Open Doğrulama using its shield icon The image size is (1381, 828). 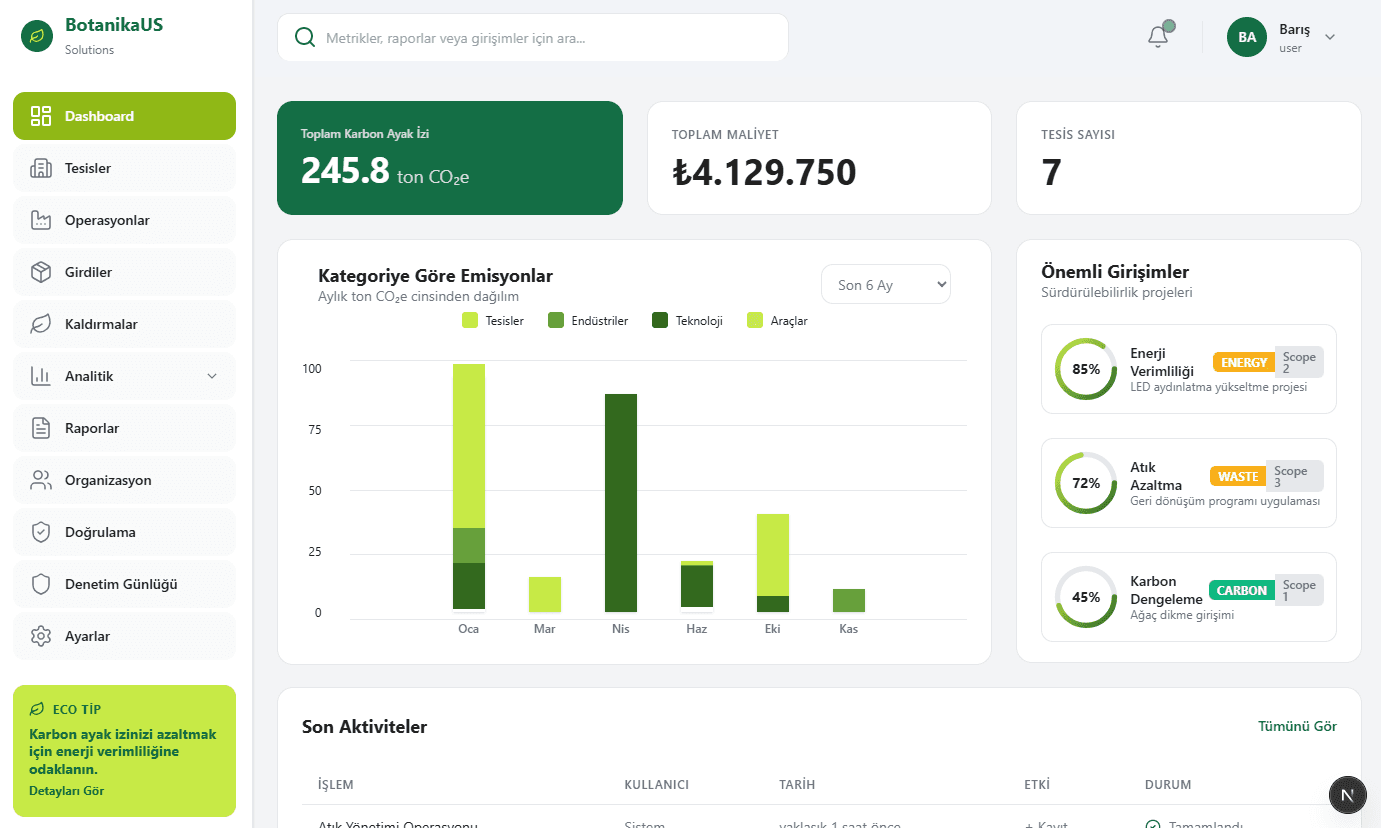click(40, 531)
